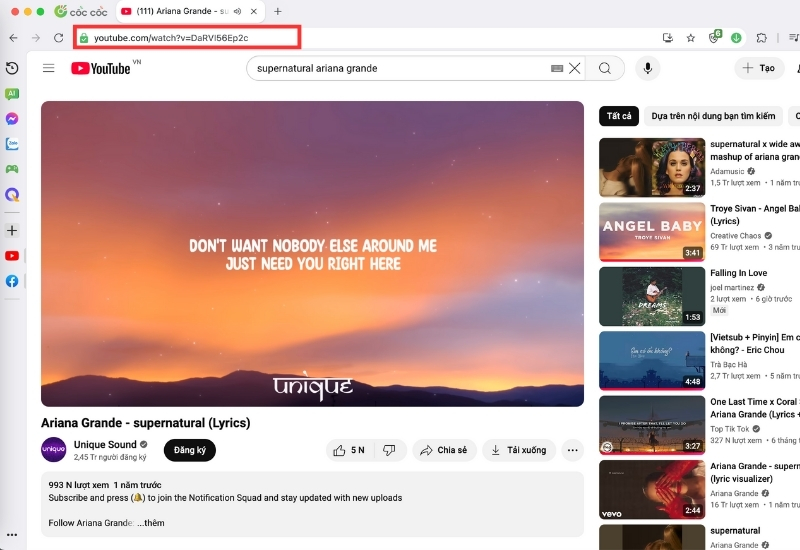Click the video title Ariana Grande - supernatural (Lyrics)
The width and height of the screenshot is (800, 550).
(x=146, y=423)
